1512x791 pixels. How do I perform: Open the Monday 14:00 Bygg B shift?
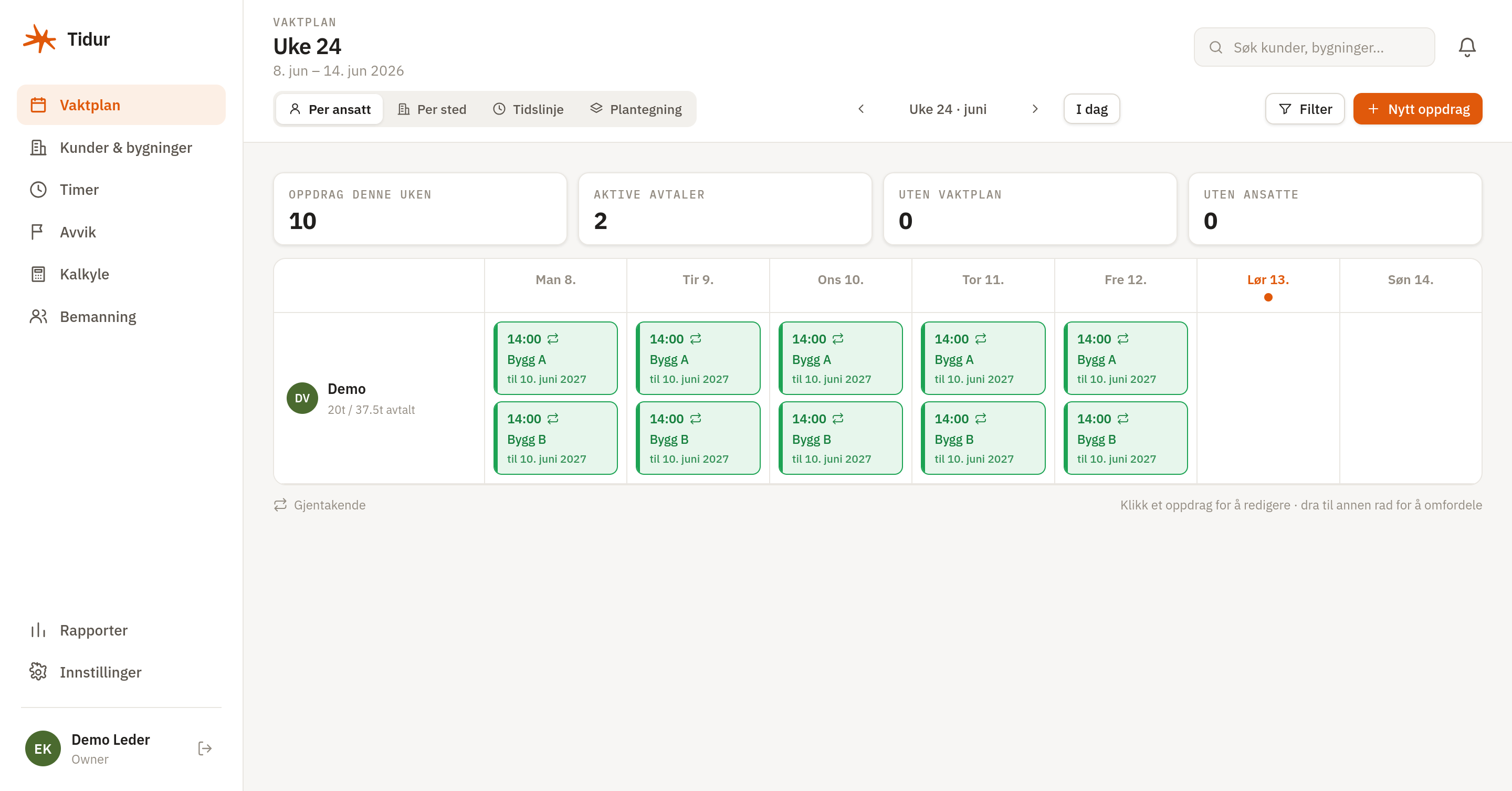point(555,438)
